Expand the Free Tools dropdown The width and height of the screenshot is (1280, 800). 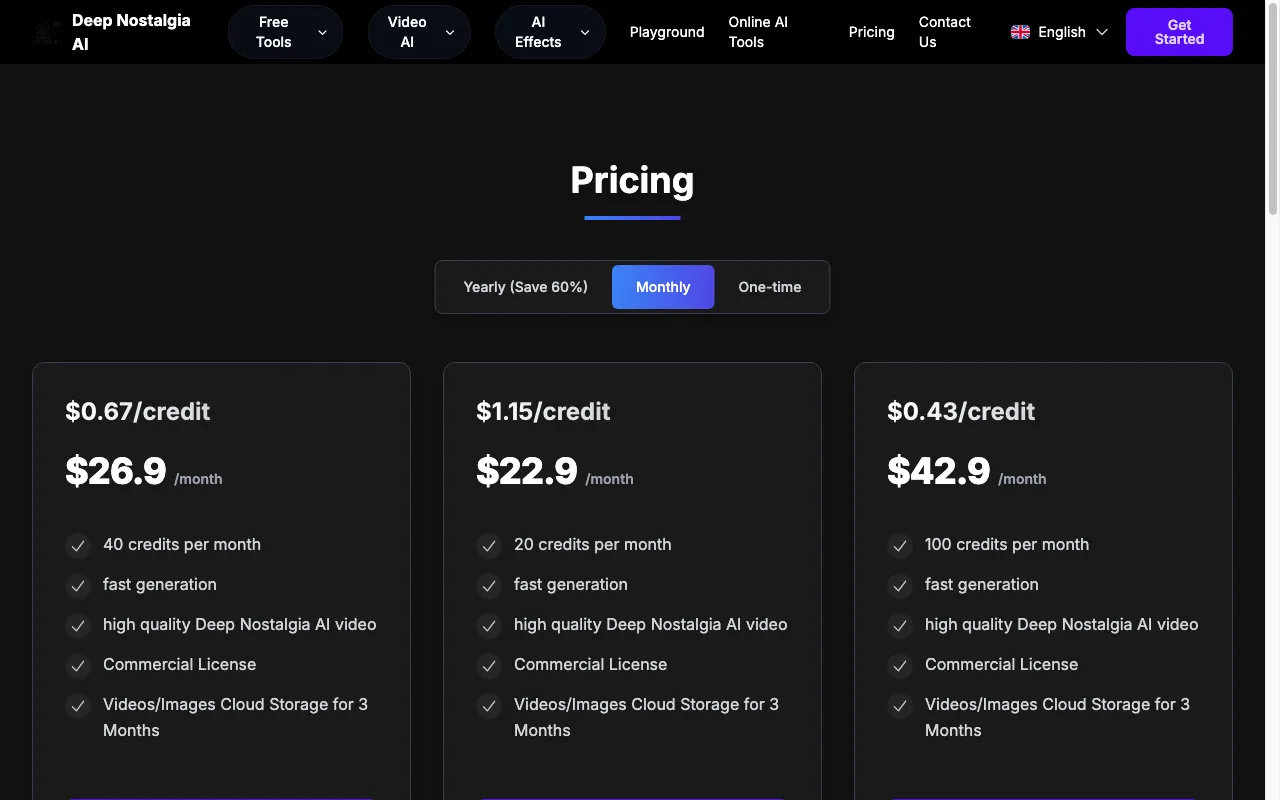click(285, 32)
